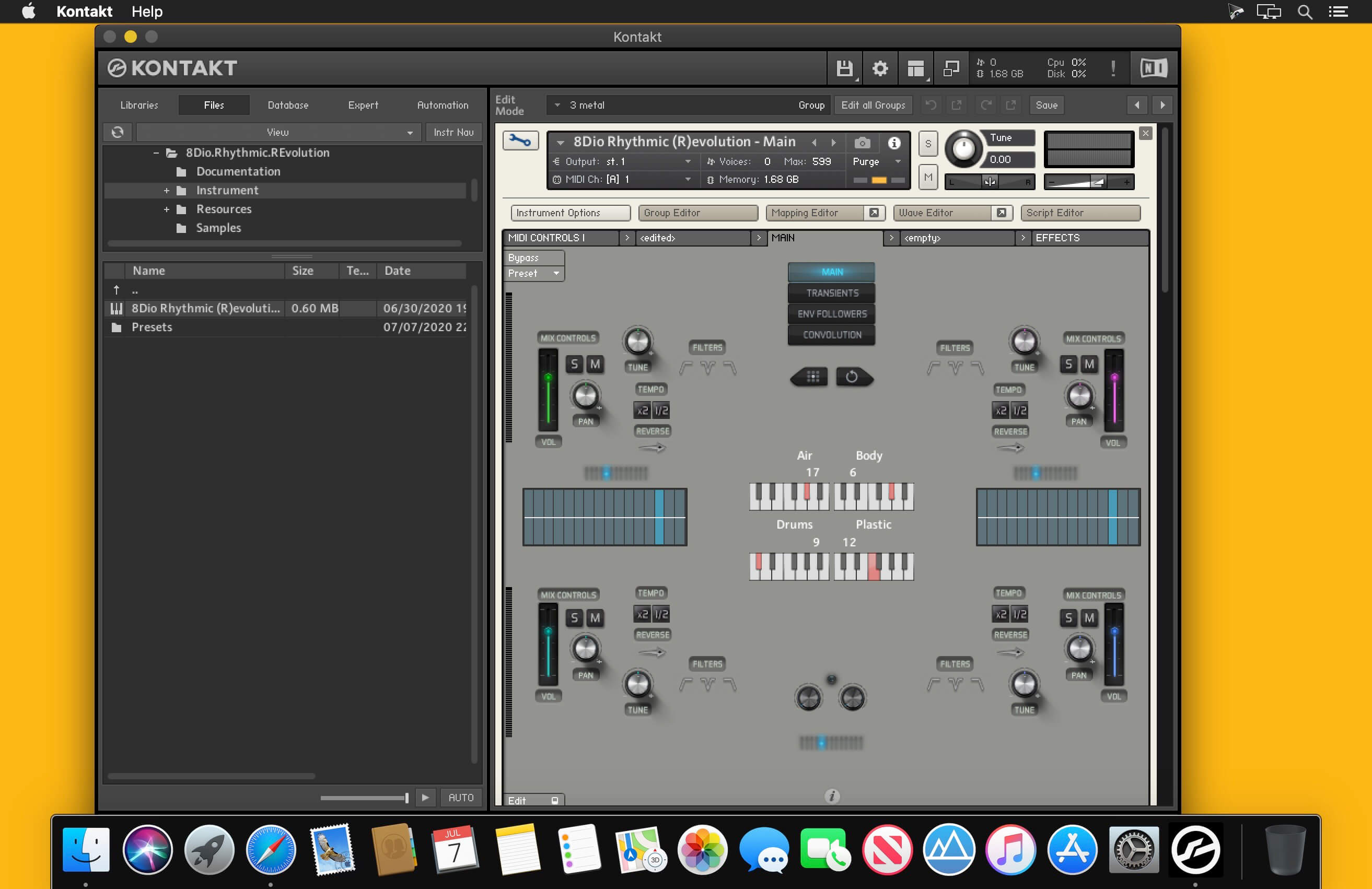Open the Kontakt app in the Dock
Screen dimensions: 1372x889
click(1195, 849)
